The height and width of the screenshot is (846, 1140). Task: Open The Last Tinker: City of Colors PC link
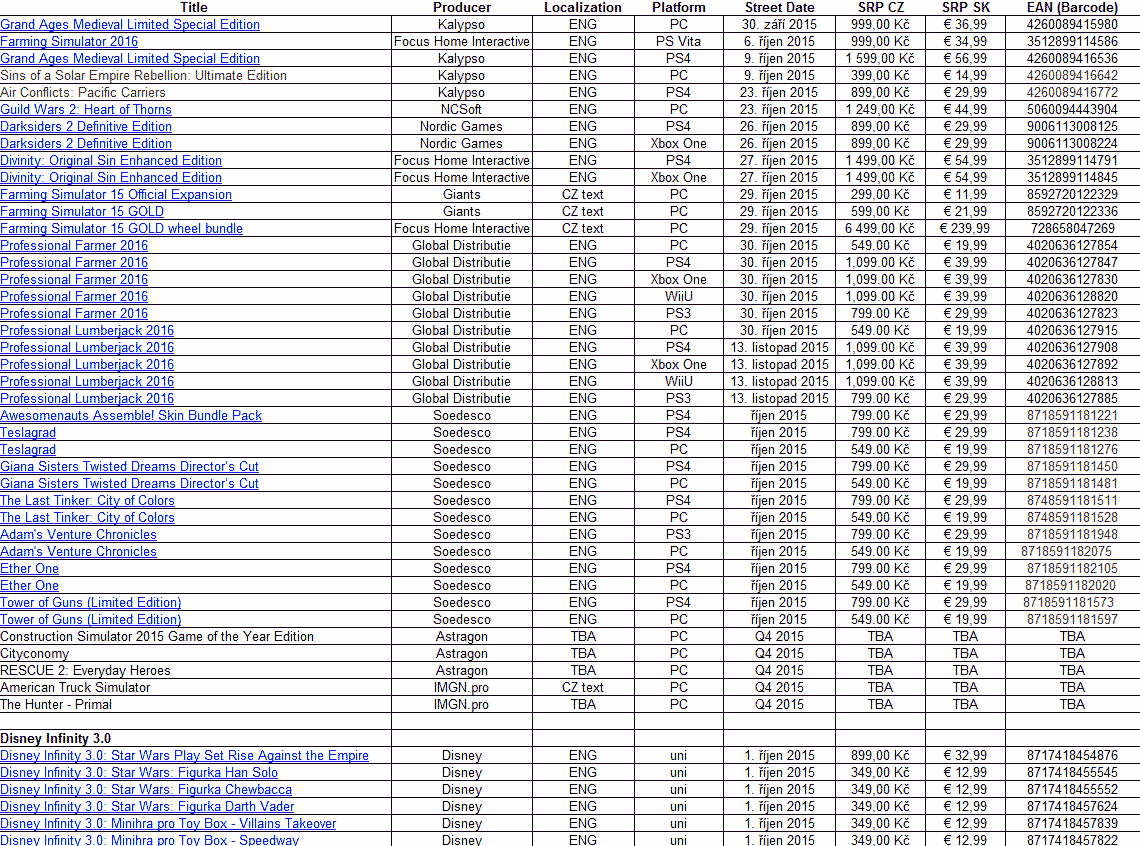87,517
